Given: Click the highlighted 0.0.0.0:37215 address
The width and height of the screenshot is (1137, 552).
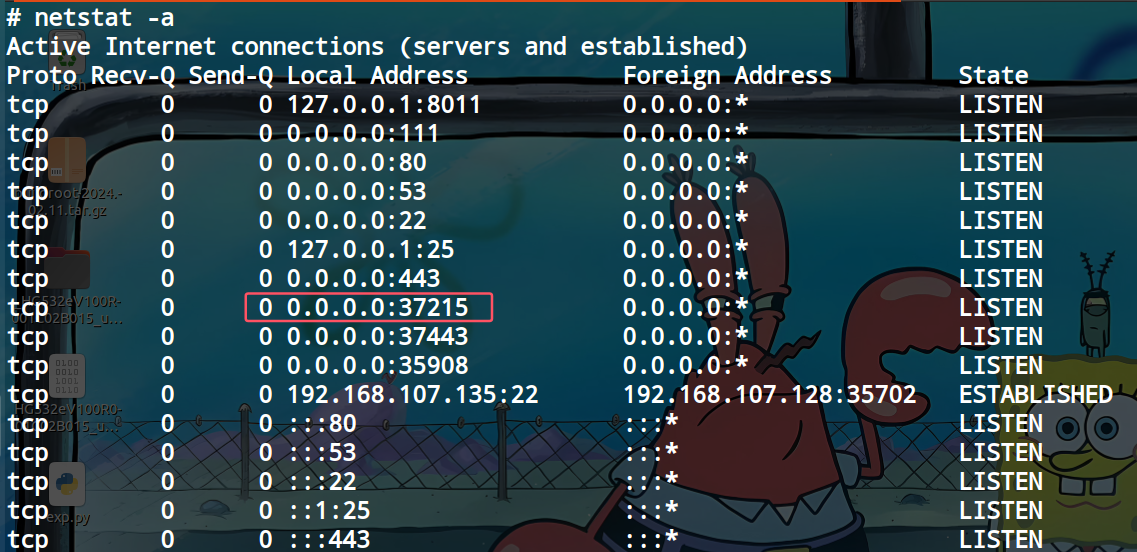Looking at the screenshot, I should [378, 308].
